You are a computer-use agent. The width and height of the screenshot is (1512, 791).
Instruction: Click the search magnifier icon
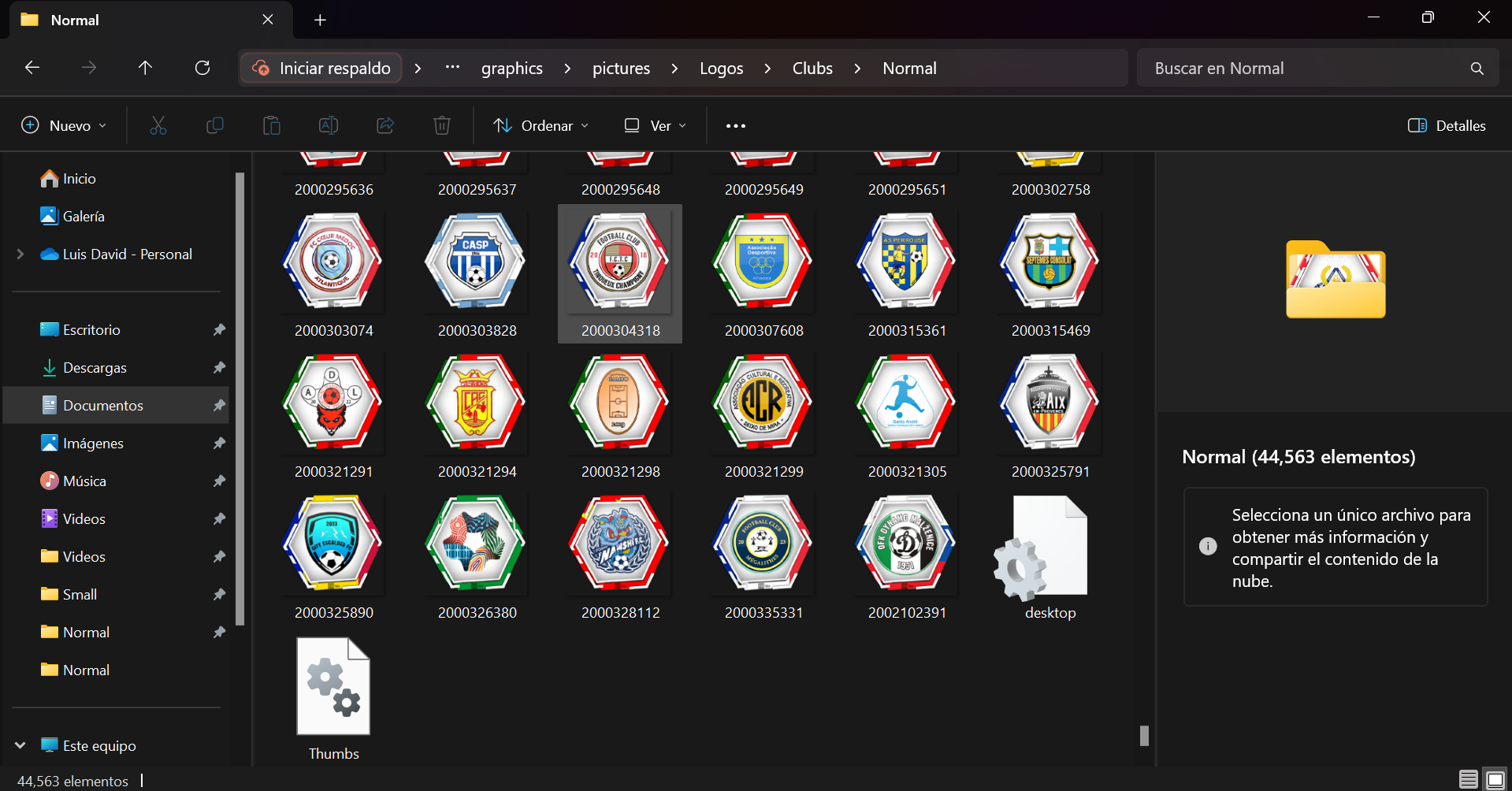coord(1477,69)
